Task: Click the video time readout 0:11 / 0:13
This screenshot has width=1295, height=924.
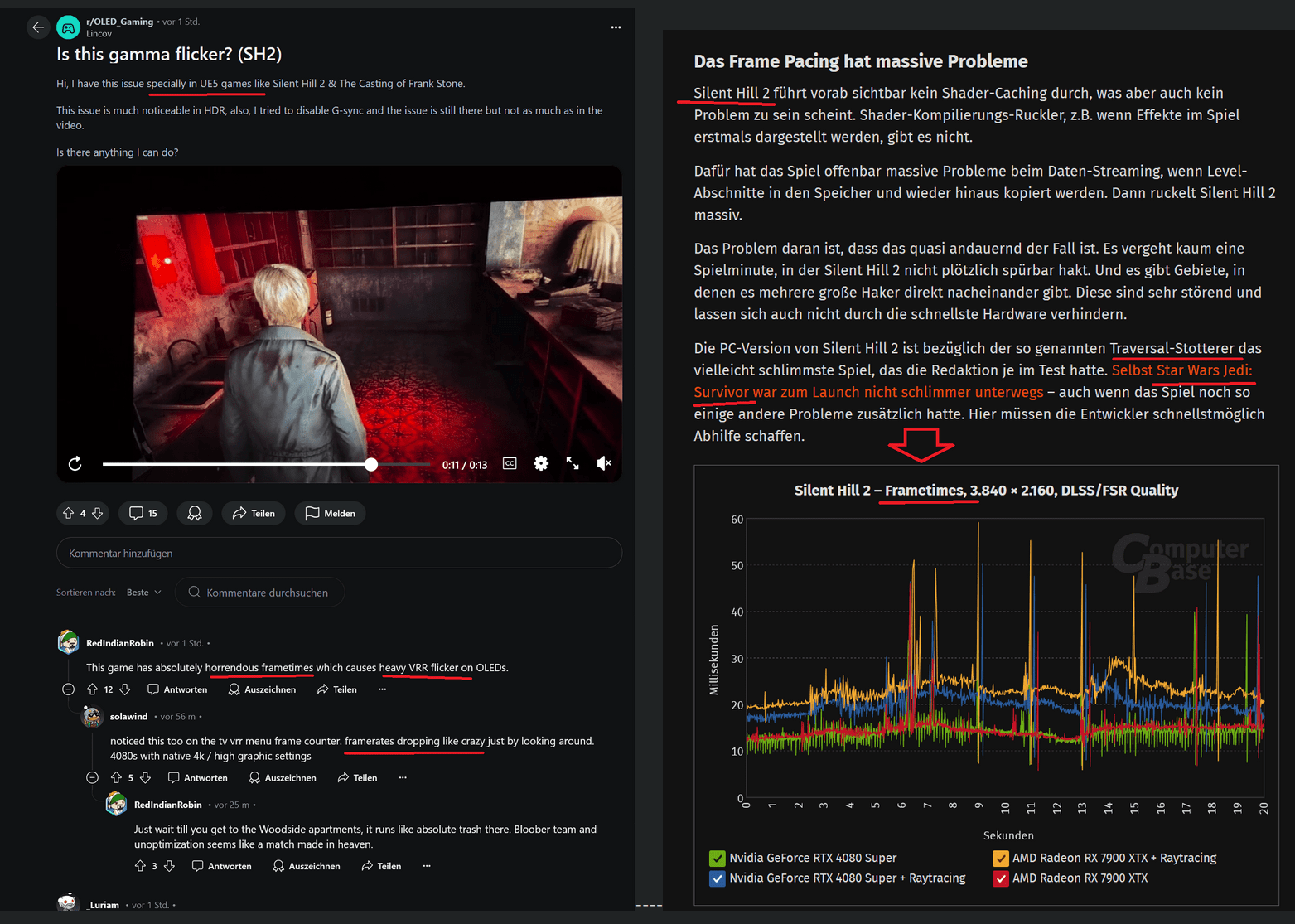Action: tap(465, 465)
